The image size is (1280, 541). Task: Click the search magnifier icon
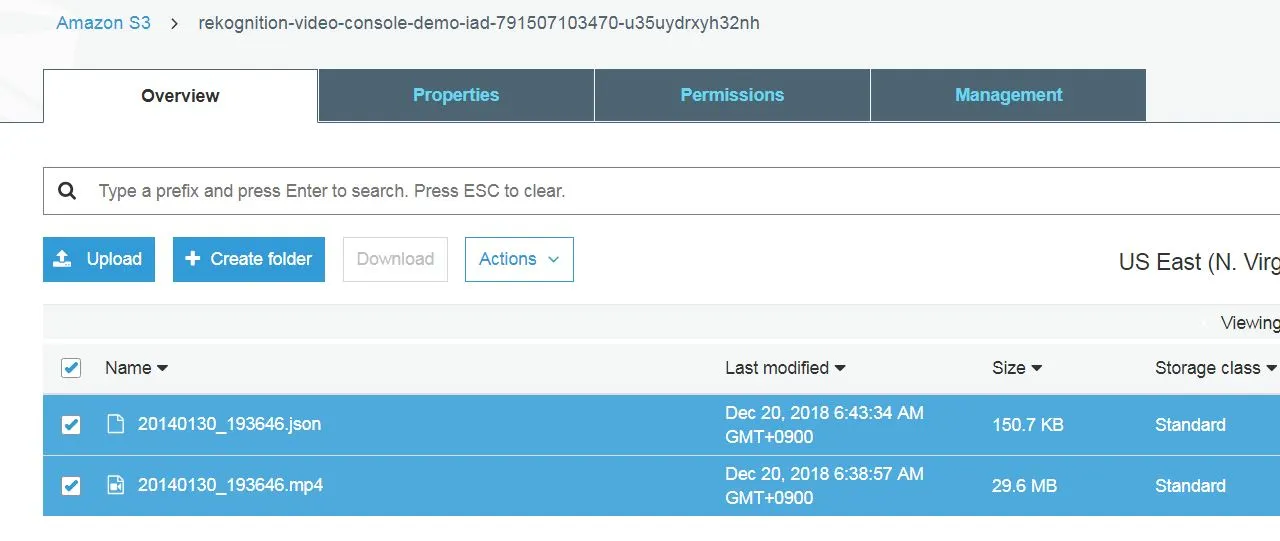tap(67, 190)
